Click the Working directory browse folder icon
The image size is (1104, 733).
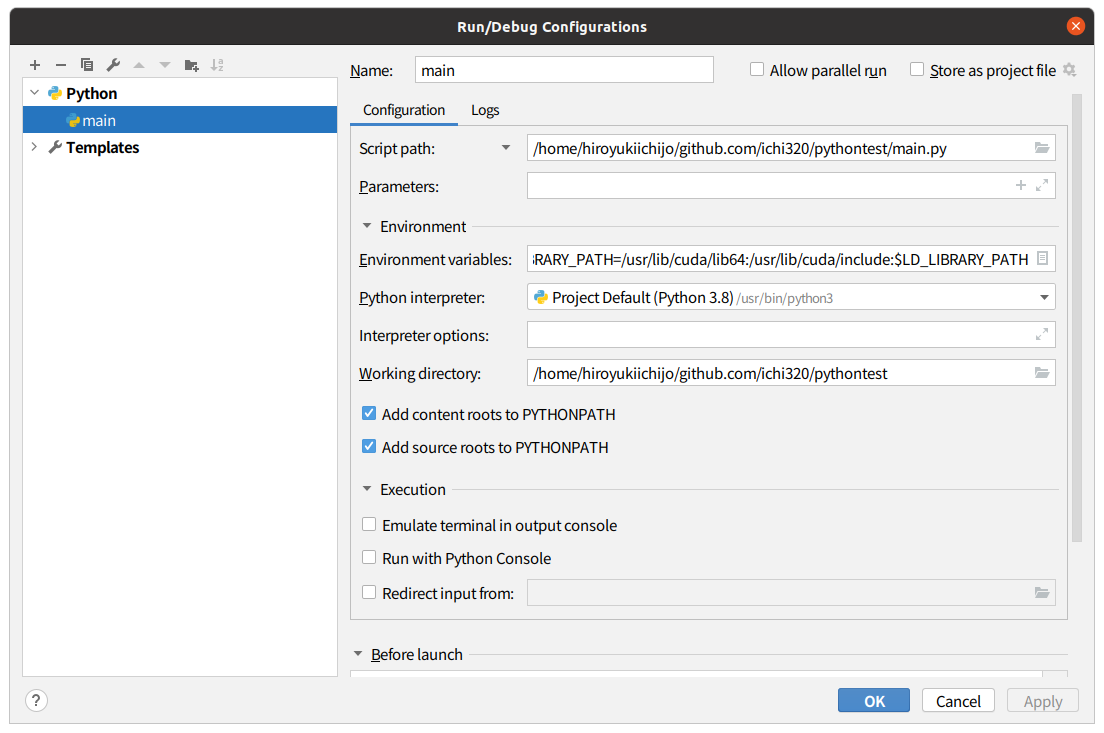tap(1042, 373)
